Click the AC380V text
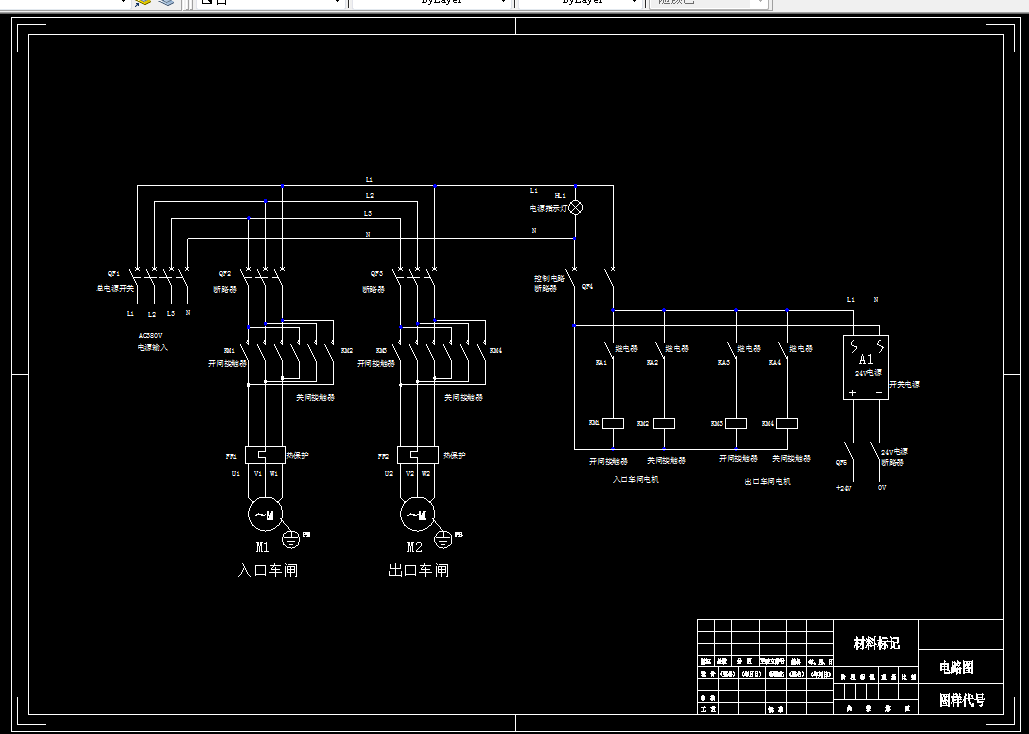The image size is (1029, 734). [x=150, y=335]
